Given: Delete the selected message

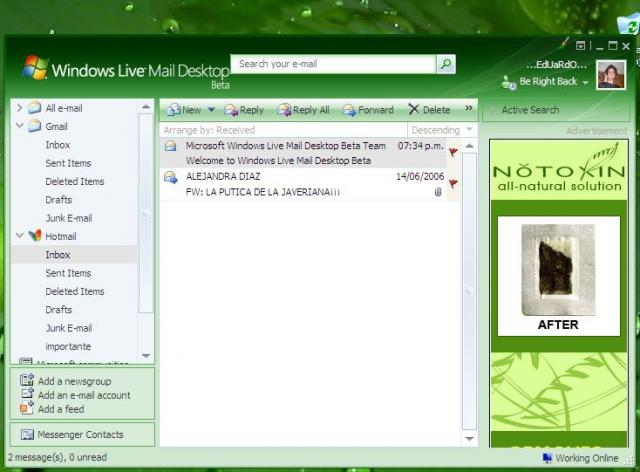Looking at the screenshot, I should click(429, 109).
